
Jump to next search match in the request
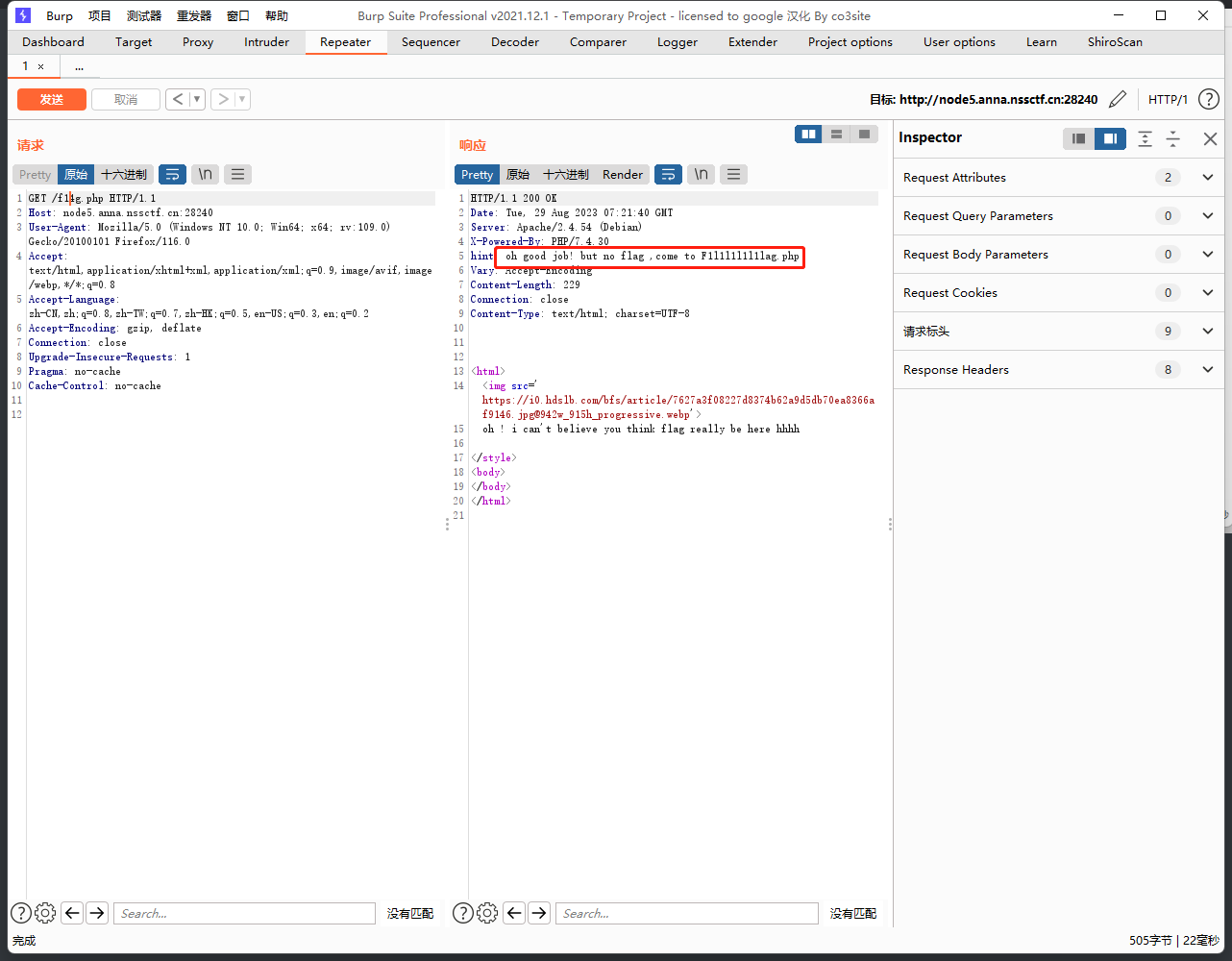click(x=97, y=913)
